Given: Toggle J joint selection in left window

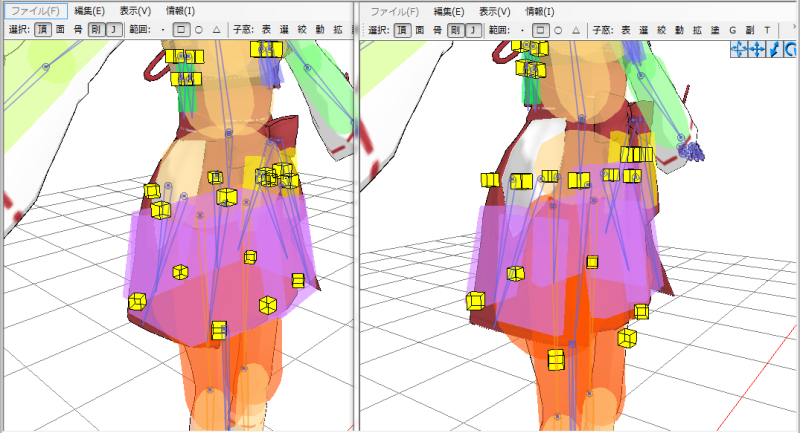Looking at the screenshot, I should [x=114, y=30].
